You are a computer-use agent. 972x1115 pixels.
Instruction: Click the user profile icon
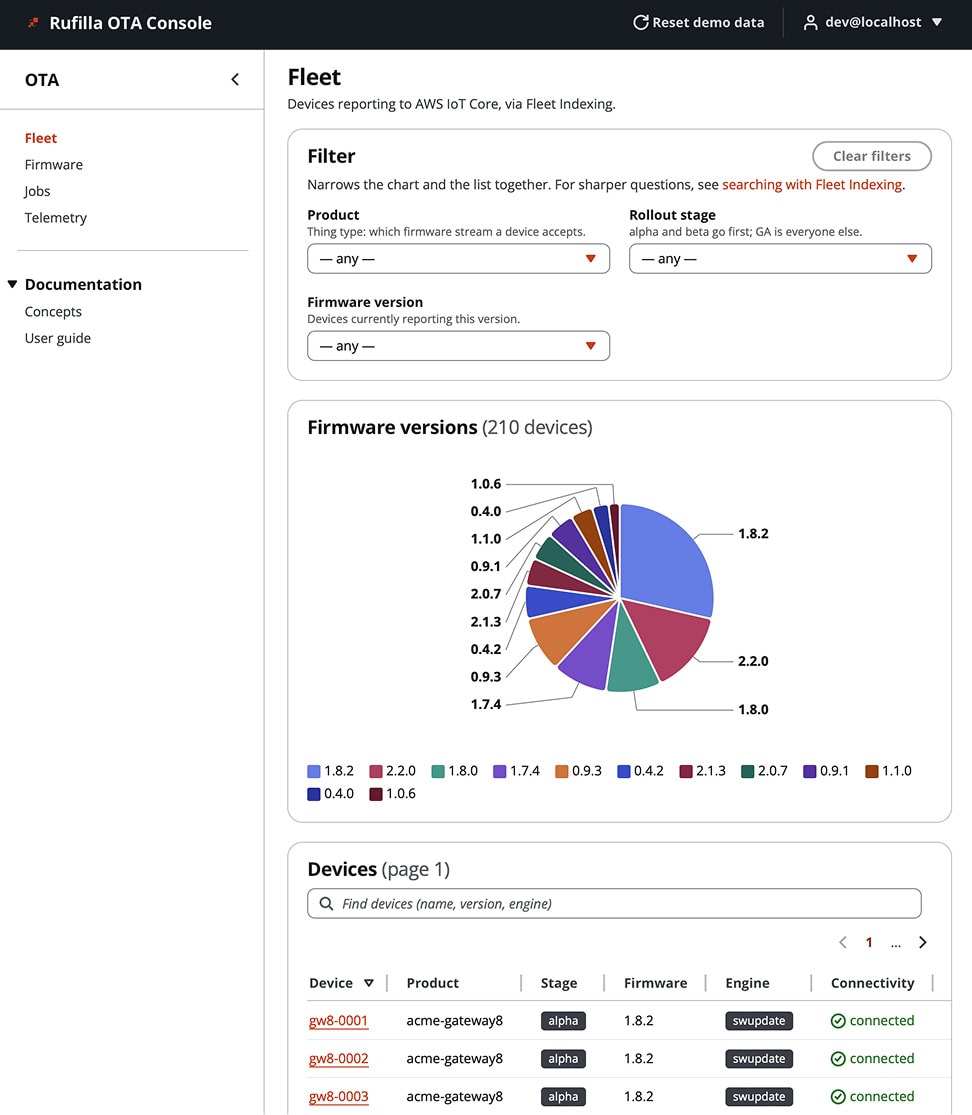(810, 23)
